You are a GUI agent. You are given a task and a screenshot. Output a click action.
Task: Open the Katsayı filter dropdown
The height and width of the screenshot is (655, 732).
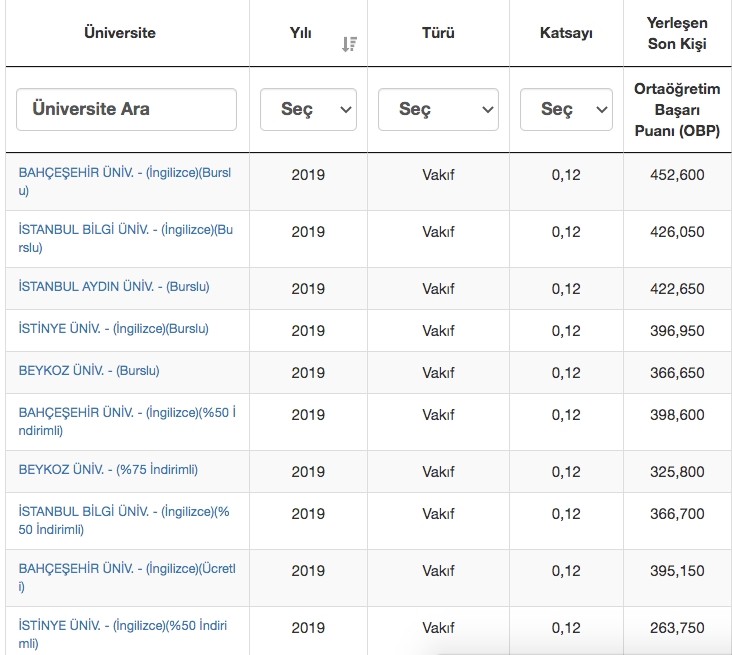point(565,109)
